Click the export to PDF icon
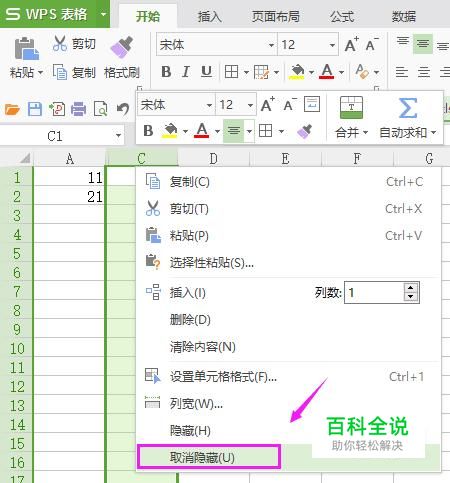Screen dimensions: 450x483 coord(57,109)
